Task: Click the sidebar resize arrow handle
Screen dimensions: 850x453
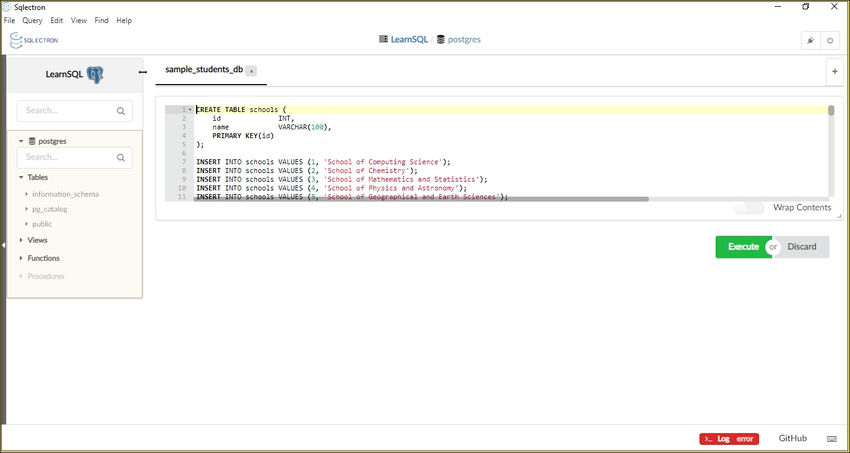Action: coord(143,72)
